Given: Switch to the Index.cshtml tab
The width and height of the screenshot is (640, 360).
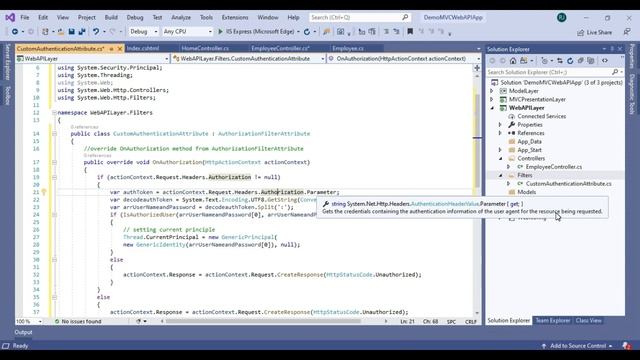Looking at the screenshot, I should (143, 48).
